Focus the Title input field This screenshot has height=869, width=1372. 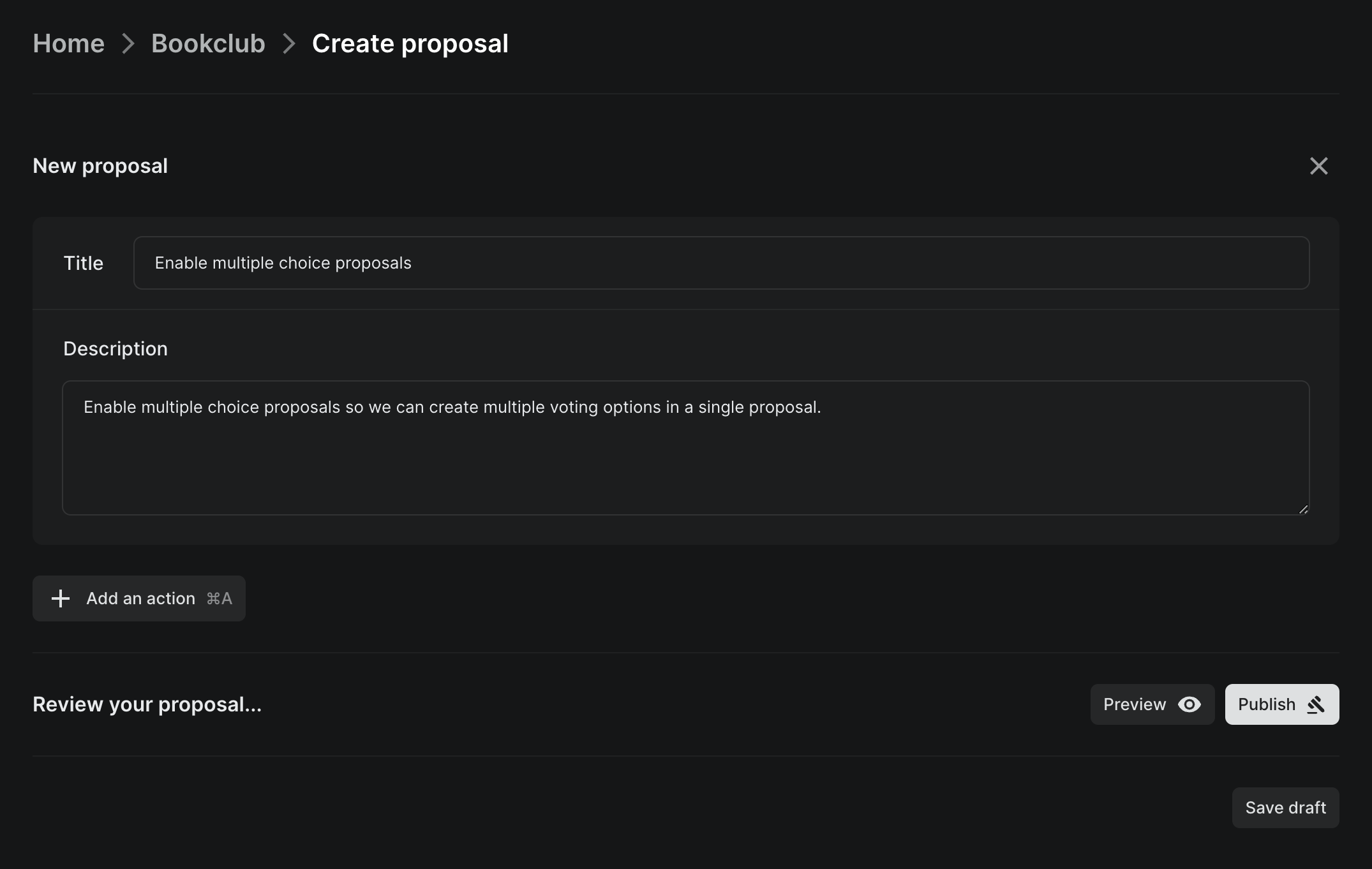[721, 263]
